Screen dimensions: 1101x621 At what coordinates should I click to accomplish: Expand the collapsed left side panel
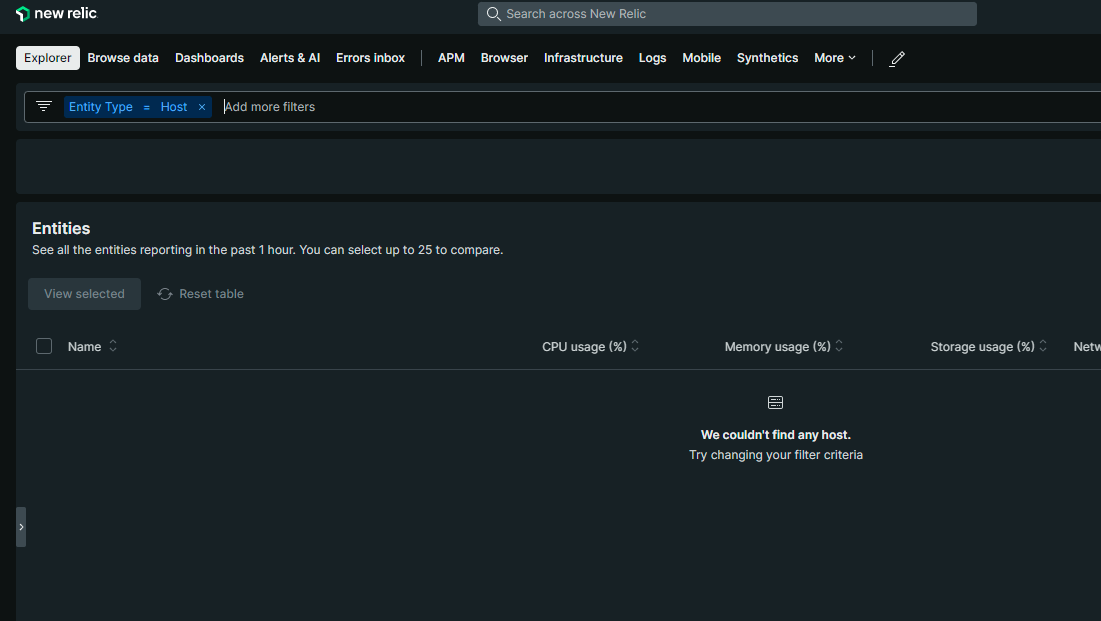tap(21, 527)
